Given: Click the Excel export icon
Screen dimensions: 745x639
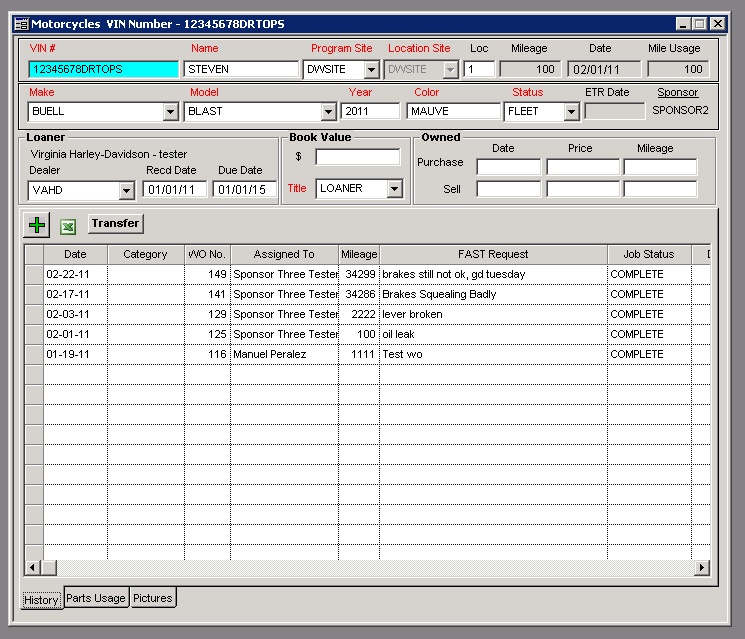Looking at the screenshot, I should point(69,227).
